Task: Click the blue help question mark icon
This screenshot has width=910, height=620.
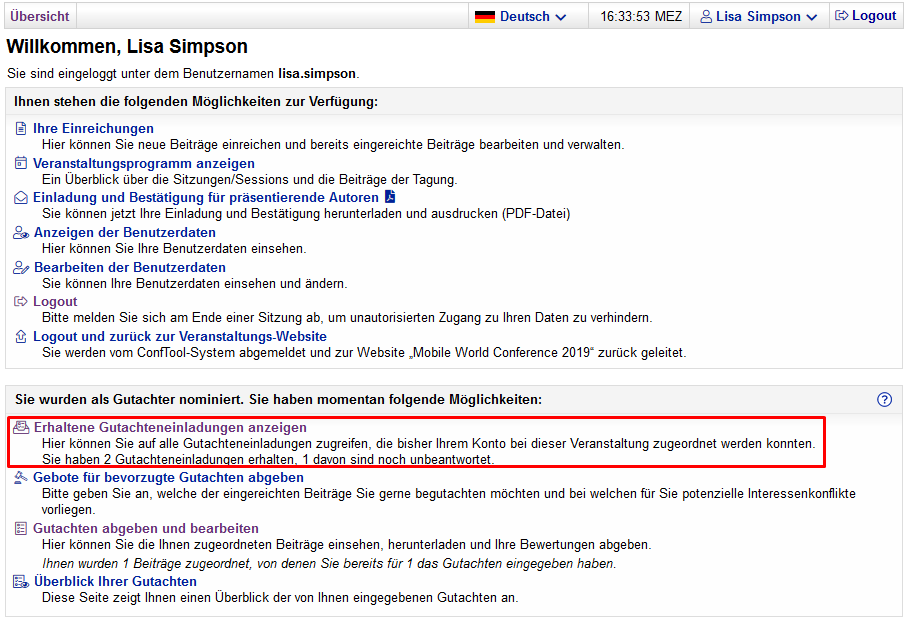Action: pyautogui.click(x=884, y=399)
